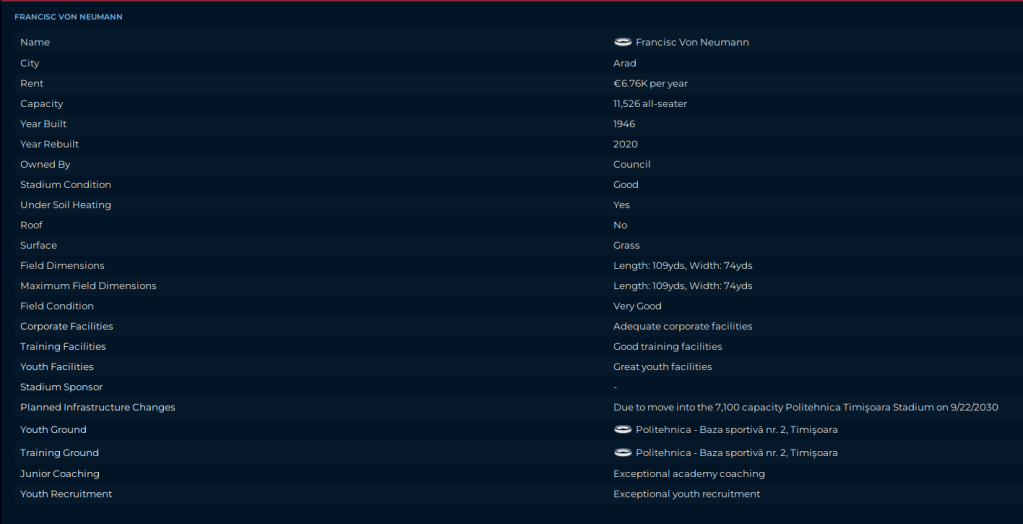This screenshot has height=524, width=1023.
Task: Click the Field Condition value Very Good
Action: pyautogui.click(x=637, y=306)
